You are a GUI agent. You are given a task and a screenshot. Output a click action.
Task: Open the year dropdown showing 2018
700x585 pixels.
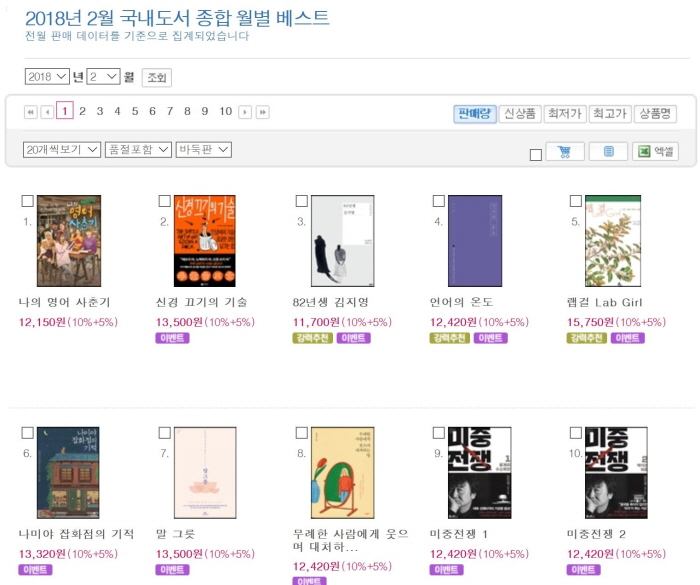[x=47, y=76]
